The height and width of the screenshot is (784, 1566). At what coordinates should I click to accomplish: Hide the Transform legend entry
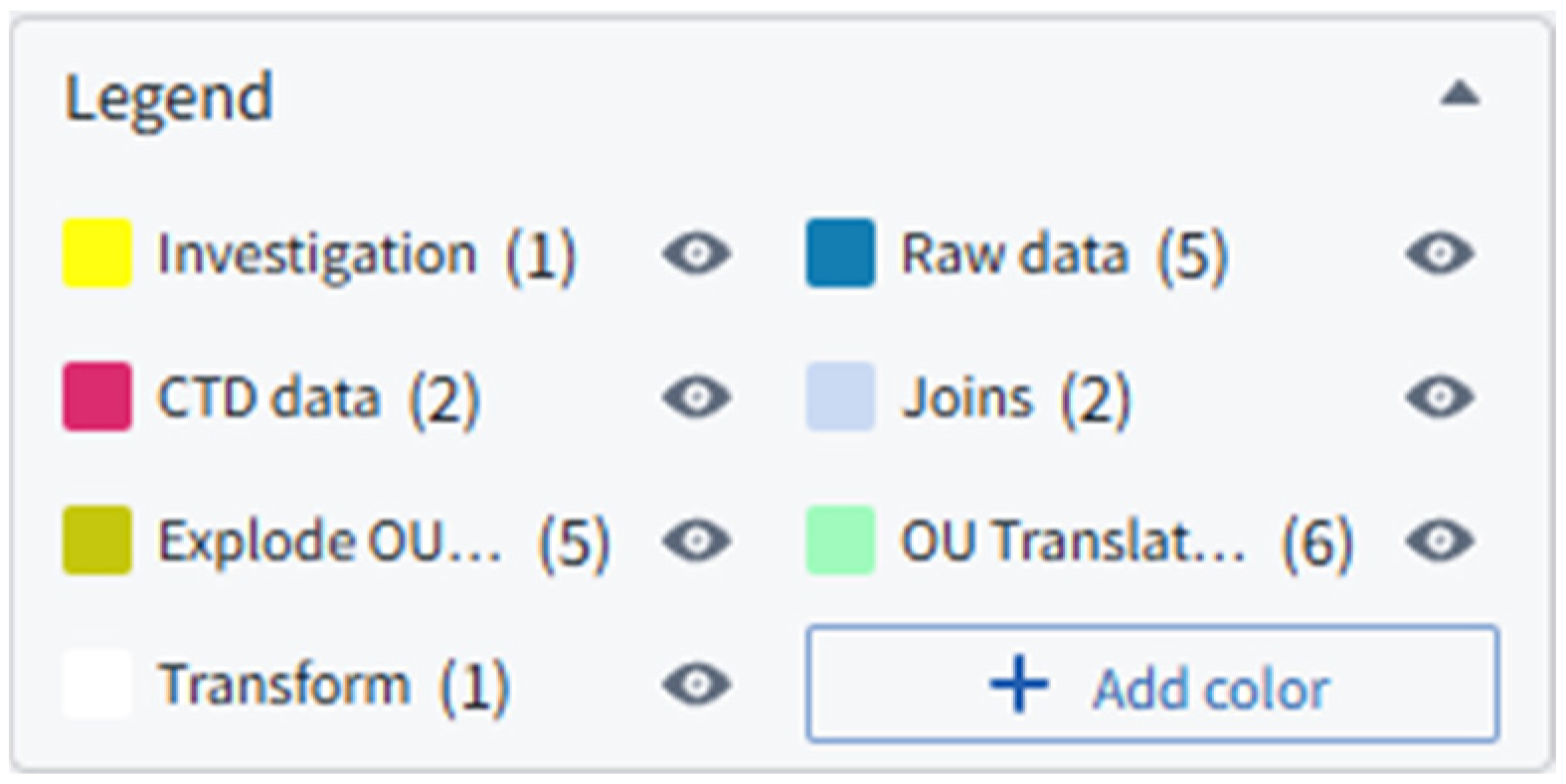tap(696, 684)
